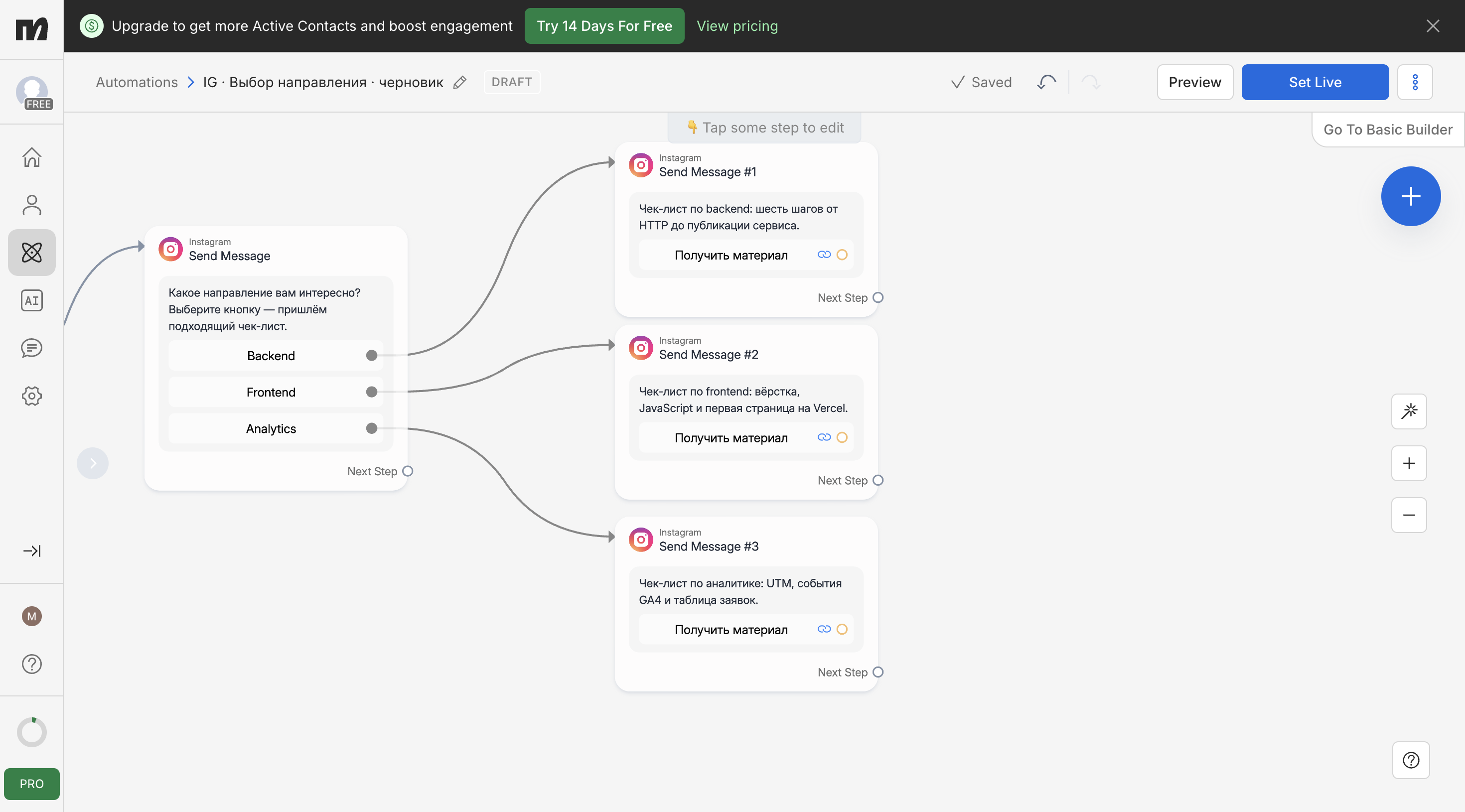The height and width of the screenshot is (812, 1465).
Task: Click the DRAFT status badge
Action: point(512,83)
